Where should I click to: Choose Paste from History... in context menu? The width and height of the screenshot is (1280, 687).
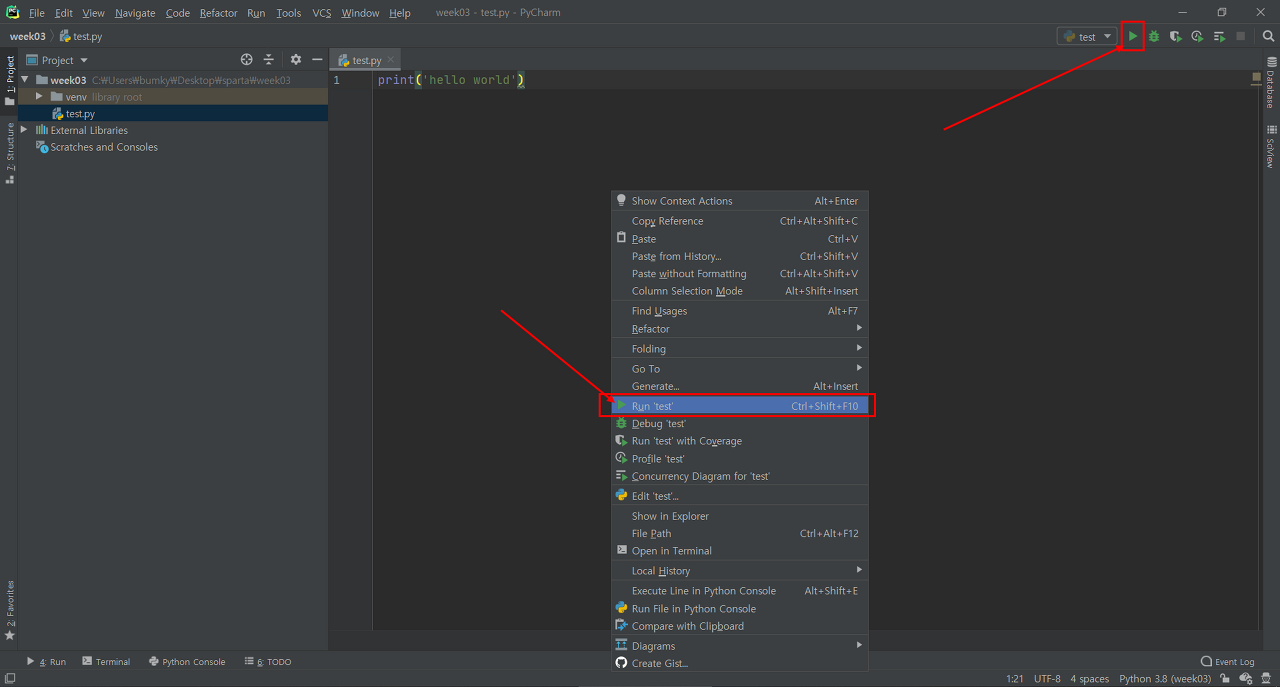pyautogui.click(x=740, y=256)
